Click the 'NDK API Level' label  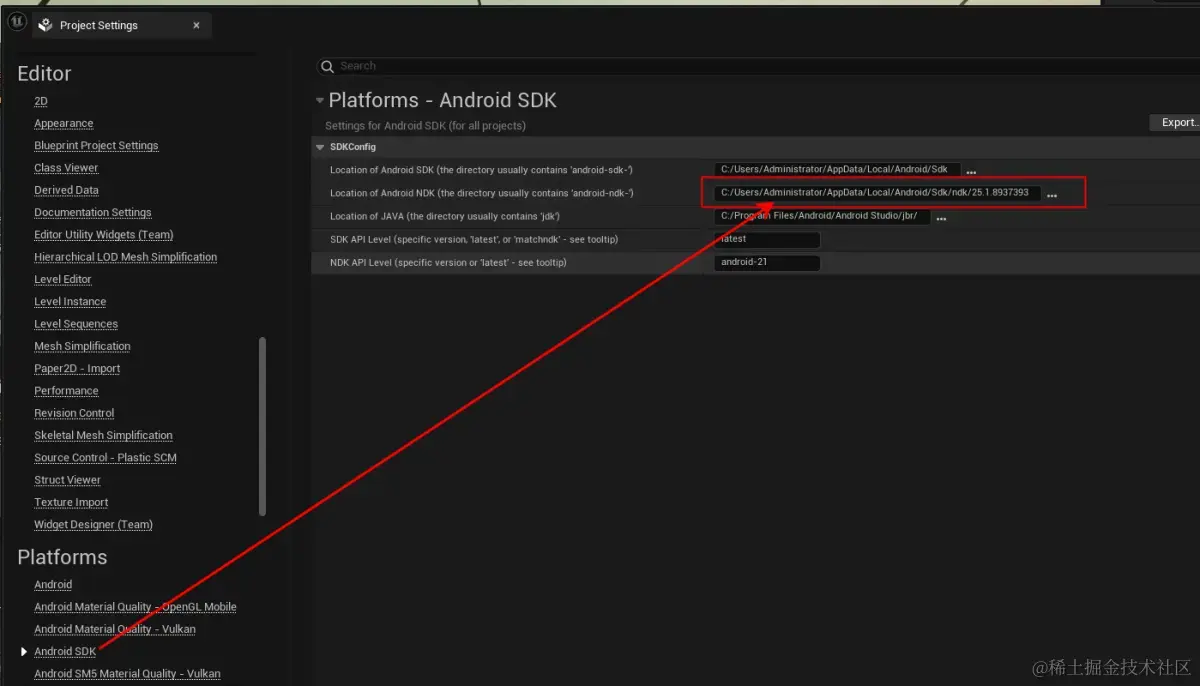click(448, 263)
